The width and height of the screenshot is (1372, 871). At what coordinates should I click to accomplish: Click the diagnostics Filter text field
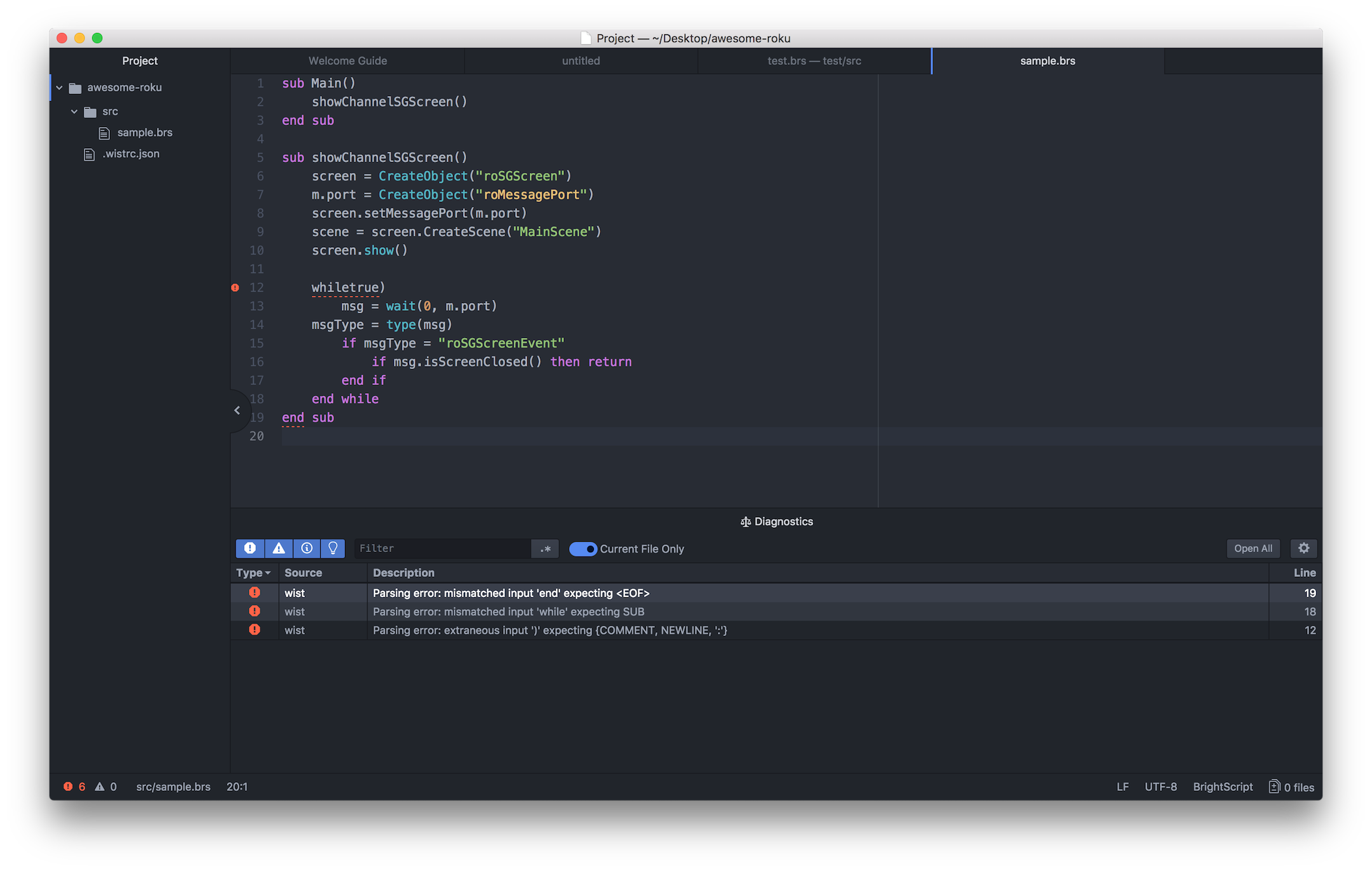pos(442,548)
